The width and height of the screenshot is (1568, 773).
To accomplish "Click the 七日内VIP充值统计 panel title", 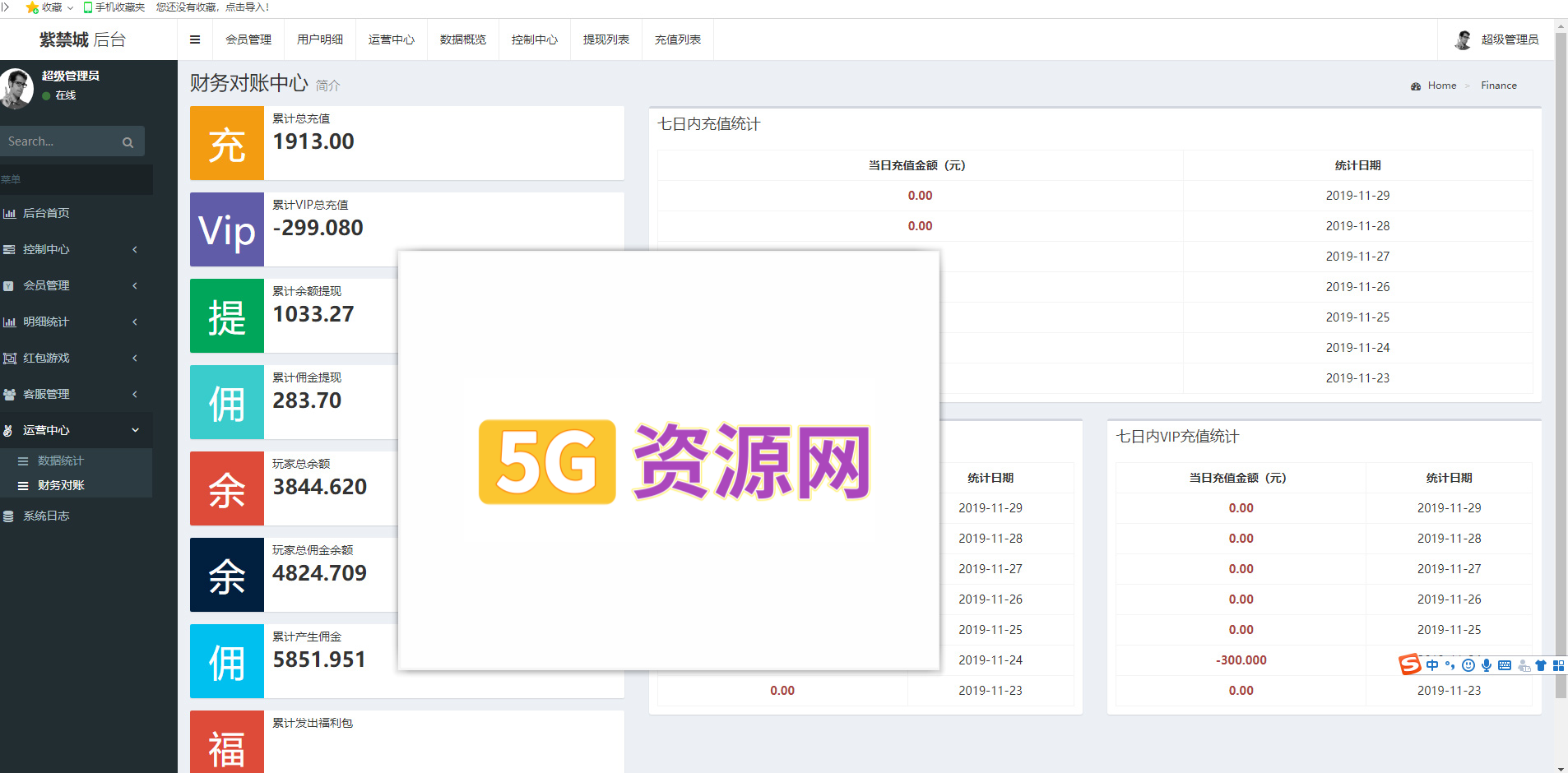I will point(1177,437).
